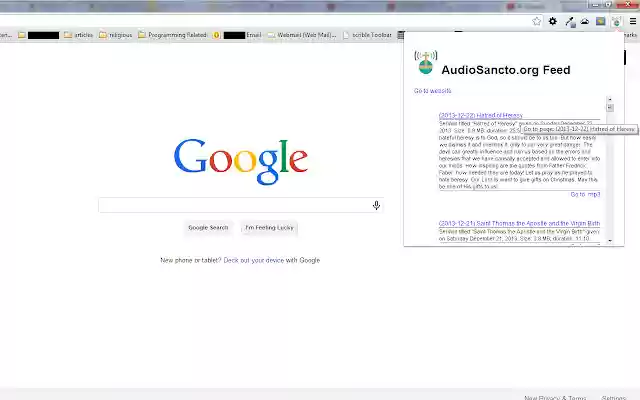Open the blue square extension icon
640x400 pixels.
click(x=600, y=21)
